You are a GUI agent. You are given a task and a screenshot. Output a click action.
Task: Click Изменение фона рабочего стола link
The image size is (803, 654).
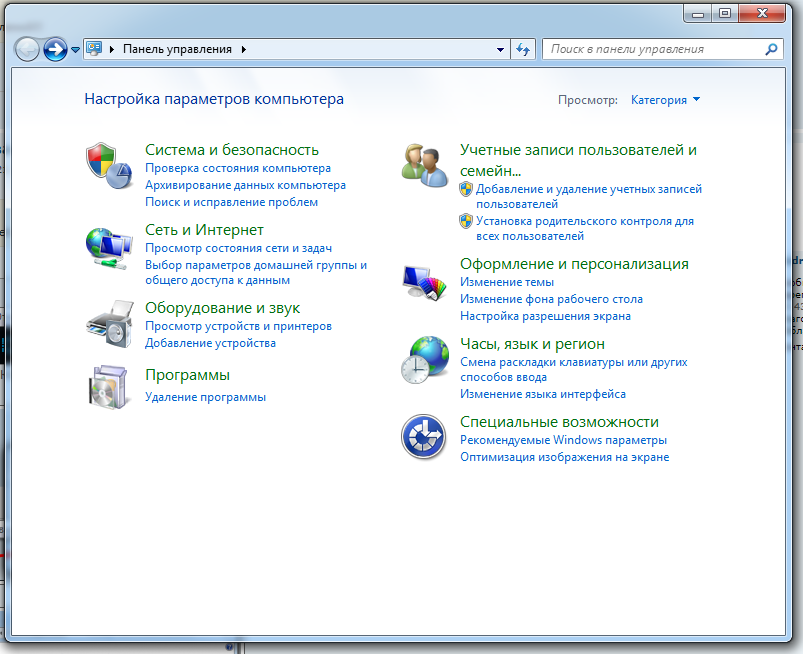pos(551,299)
